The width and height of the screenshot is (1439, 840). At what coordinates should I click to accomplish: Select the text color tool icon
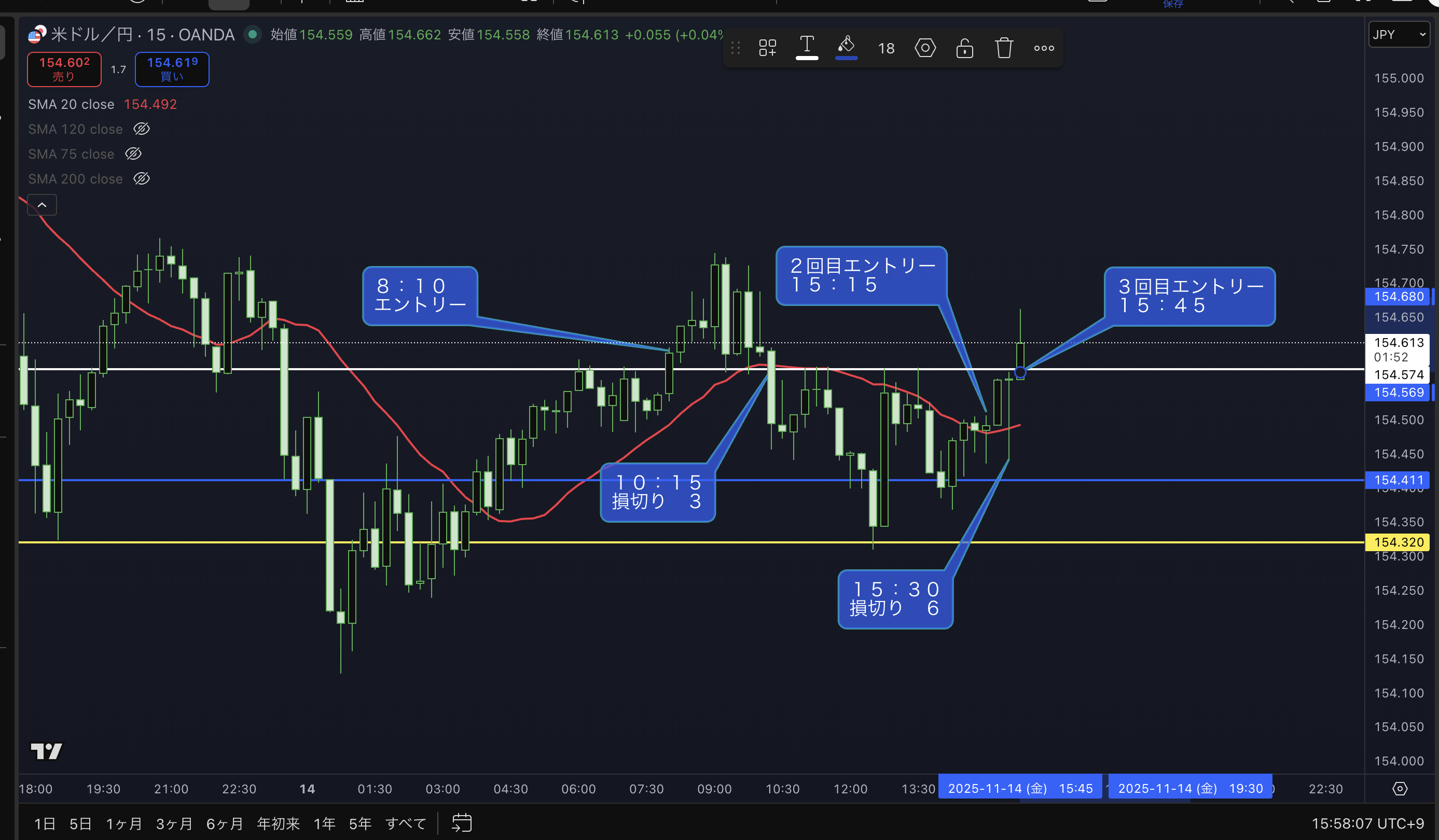(806, 47)
